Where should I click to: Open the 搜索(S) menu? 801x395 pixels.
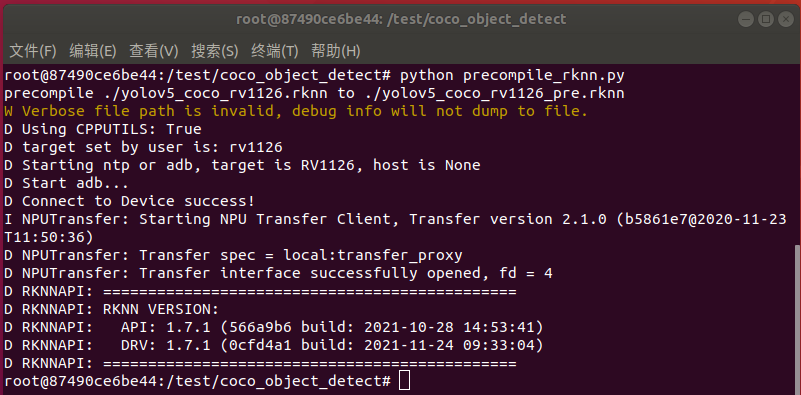pyautogui.click(x=215, y=51)
